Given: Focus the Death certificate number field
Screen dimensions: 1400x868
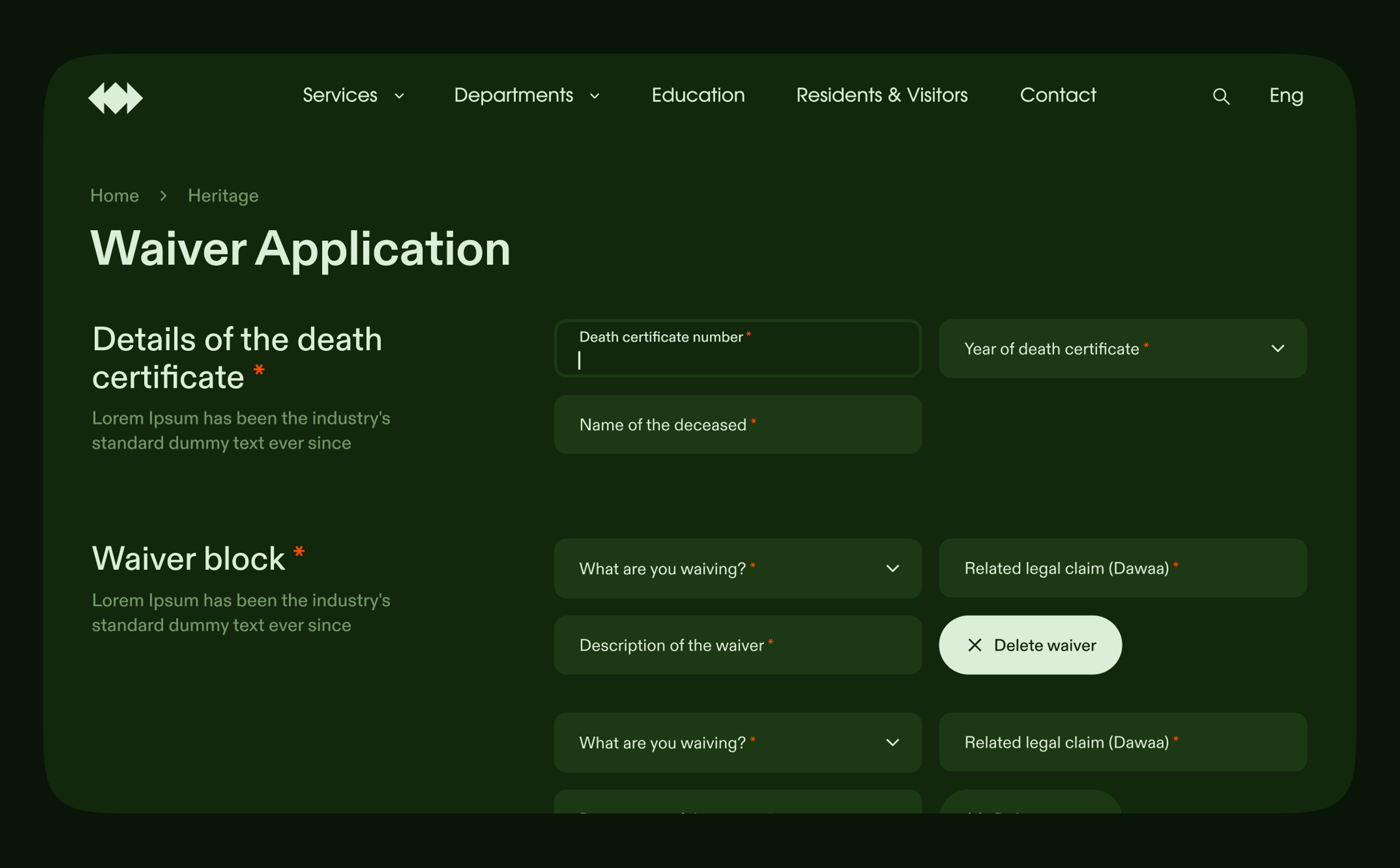Looking at the screenshot, I should 738,349.
